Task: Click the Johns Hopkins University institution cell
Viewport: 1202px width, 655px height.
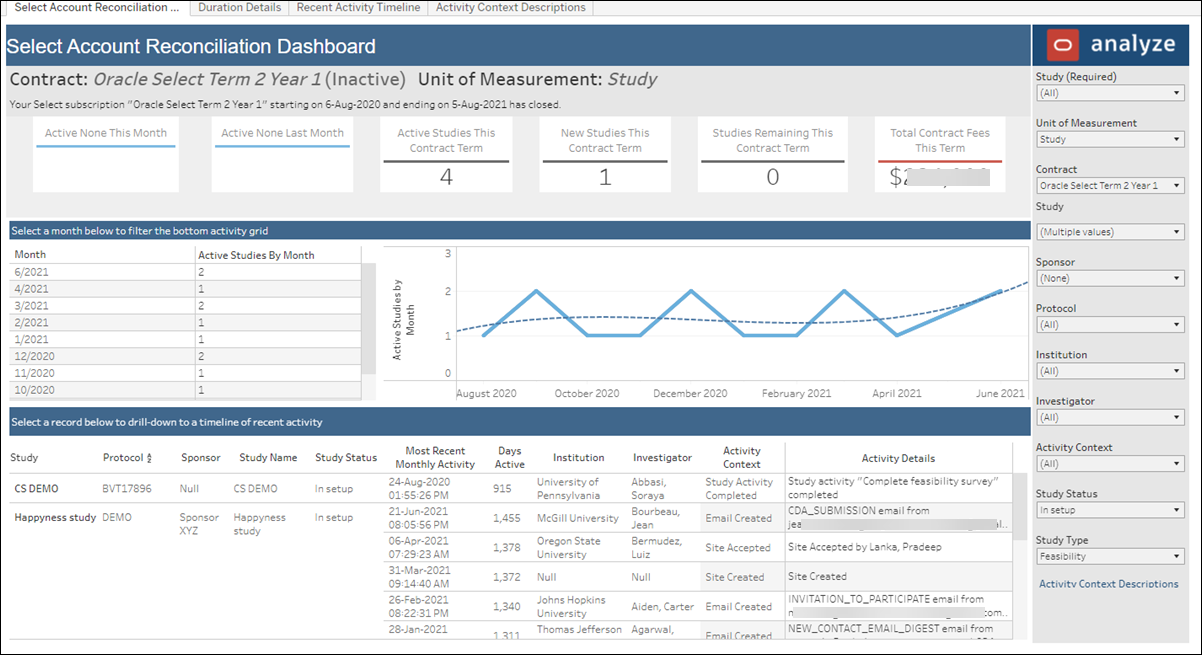Action: [x=571, y=606]
